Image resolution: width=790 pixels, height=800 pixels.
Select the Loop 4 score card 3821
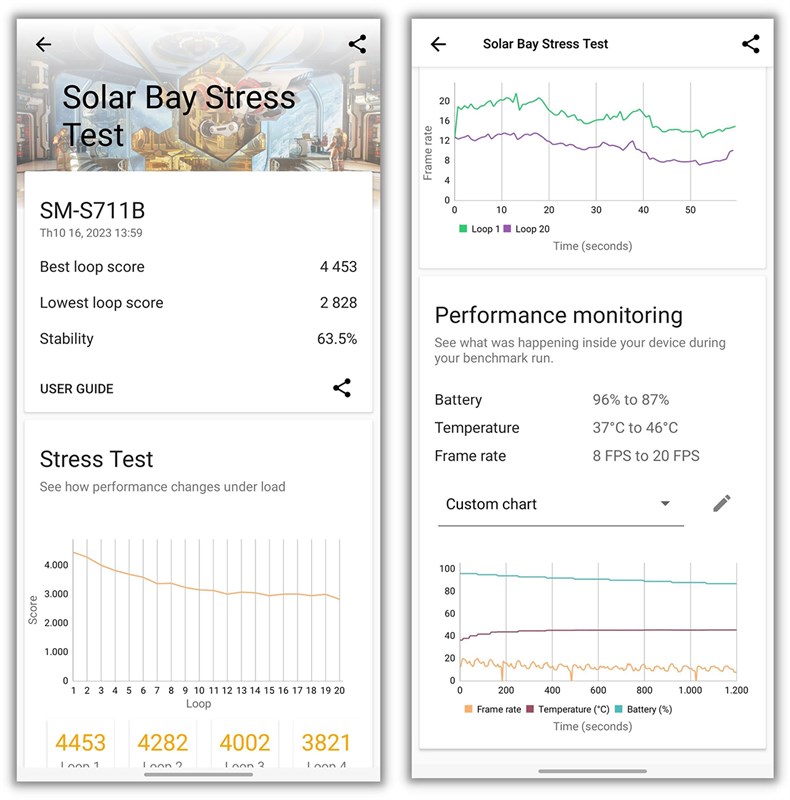[x=327, y=744]
